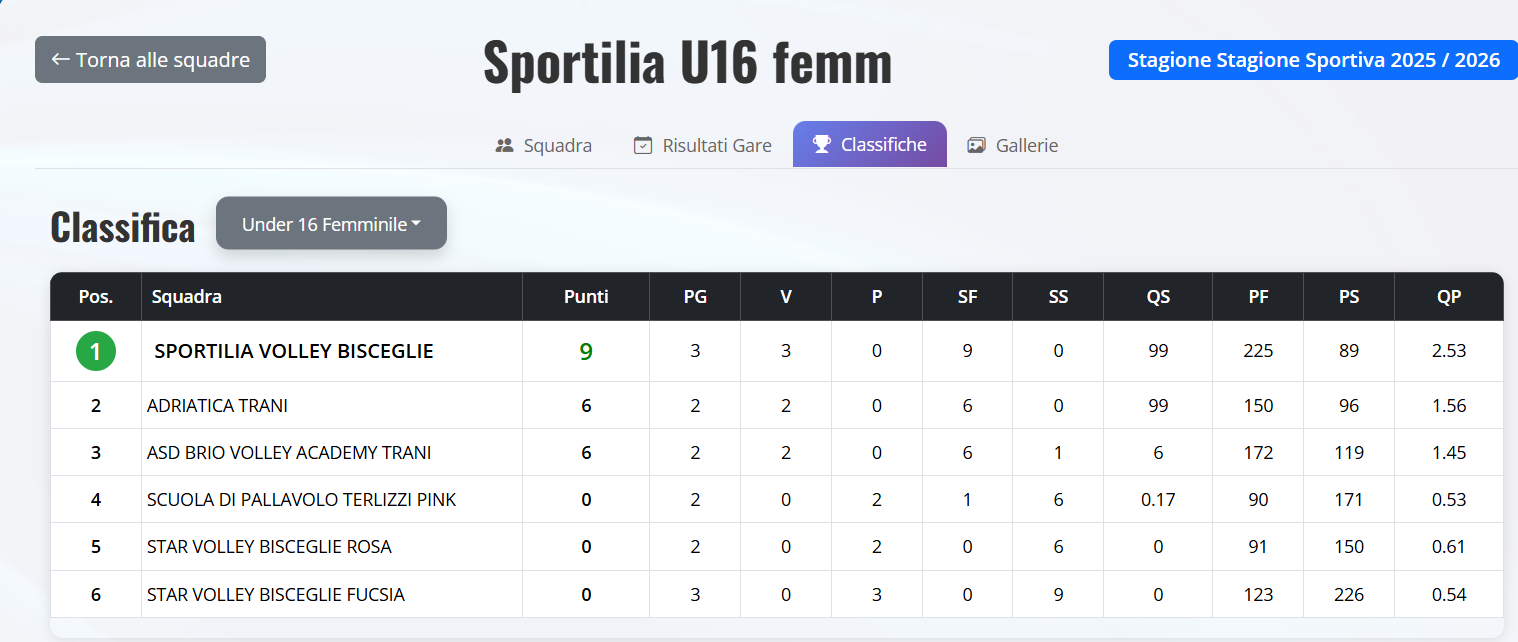Click the ADRIATICA TRANI team name
Image resolution: width=1518 pixels, height=642 pixels.
(x=217, y=405)
